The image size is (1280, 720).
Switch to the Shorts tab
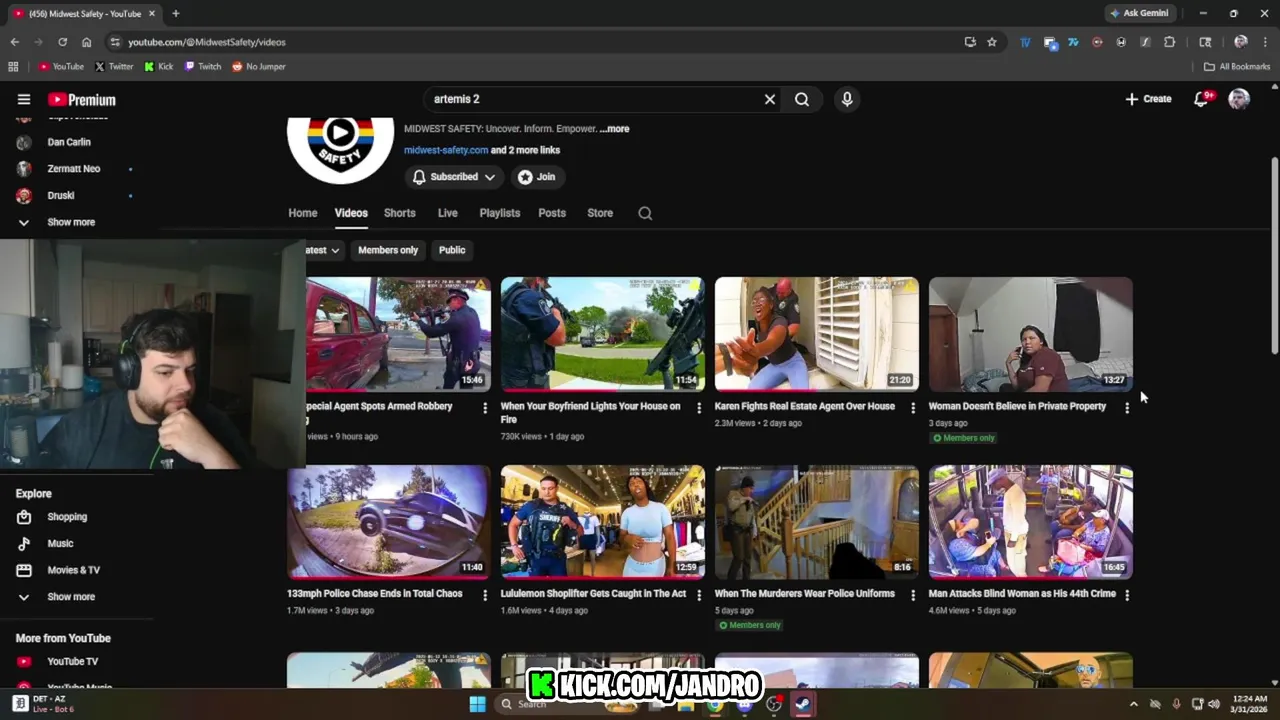399,213
